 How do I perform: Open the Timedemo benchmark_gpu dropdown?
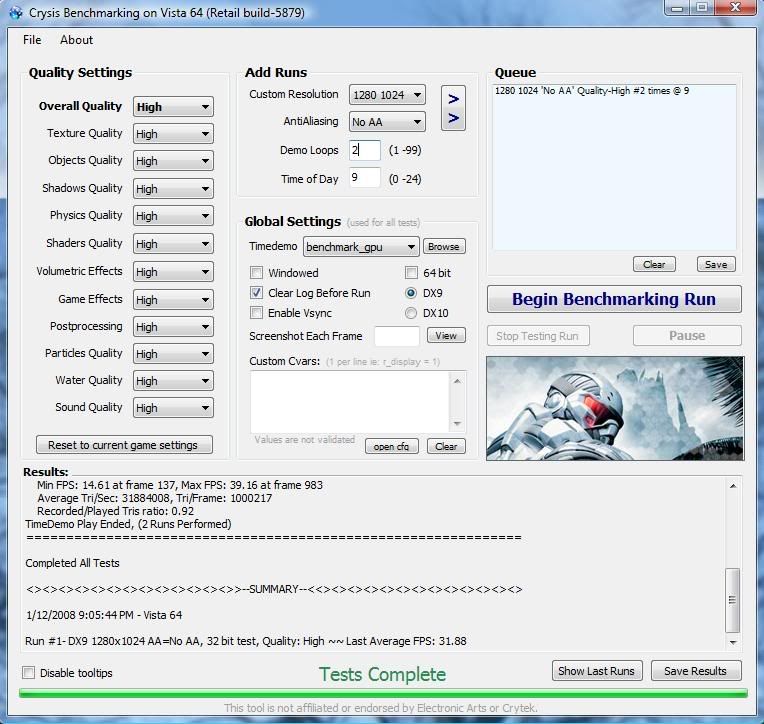[x=361, y=247]
